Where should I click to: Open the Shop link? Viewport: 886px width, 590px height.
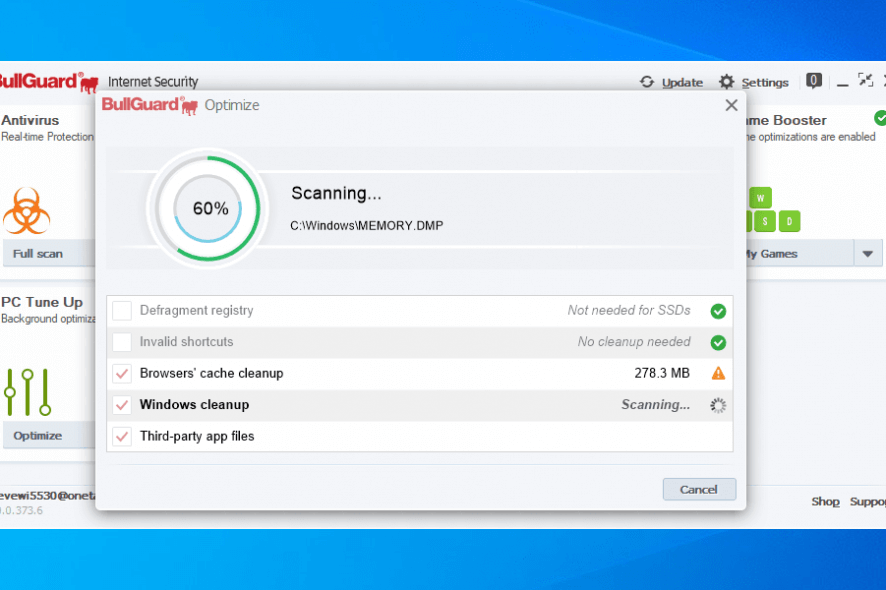825,502
